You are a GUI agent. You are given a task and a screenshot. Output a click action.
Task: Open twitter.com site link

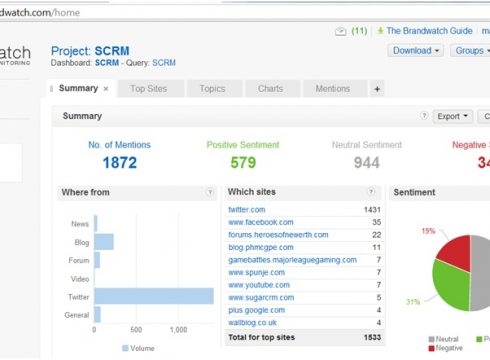pyautogui.click(x=247, y=210)
